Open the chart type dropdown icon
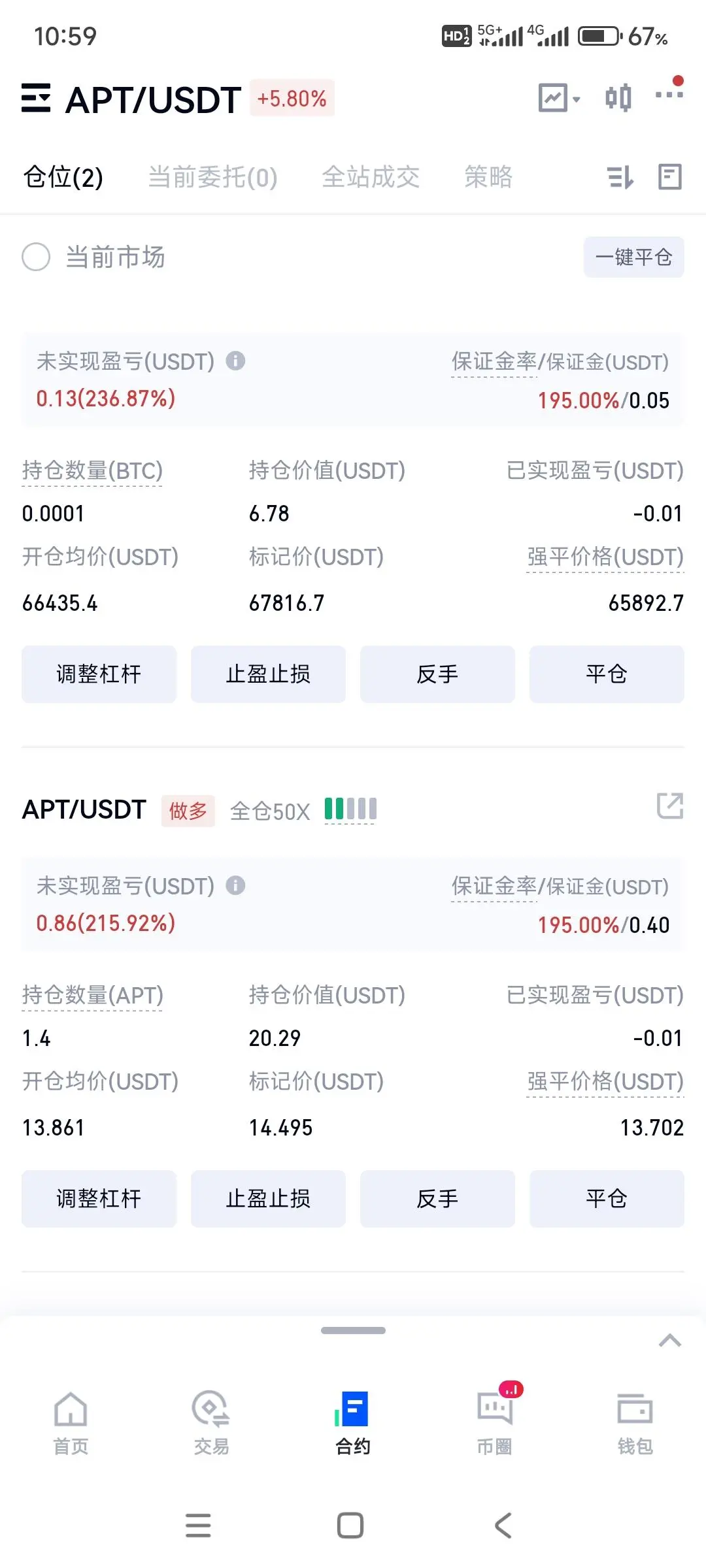This screenshot has width=706, height=1568. [x=559, y=98]
